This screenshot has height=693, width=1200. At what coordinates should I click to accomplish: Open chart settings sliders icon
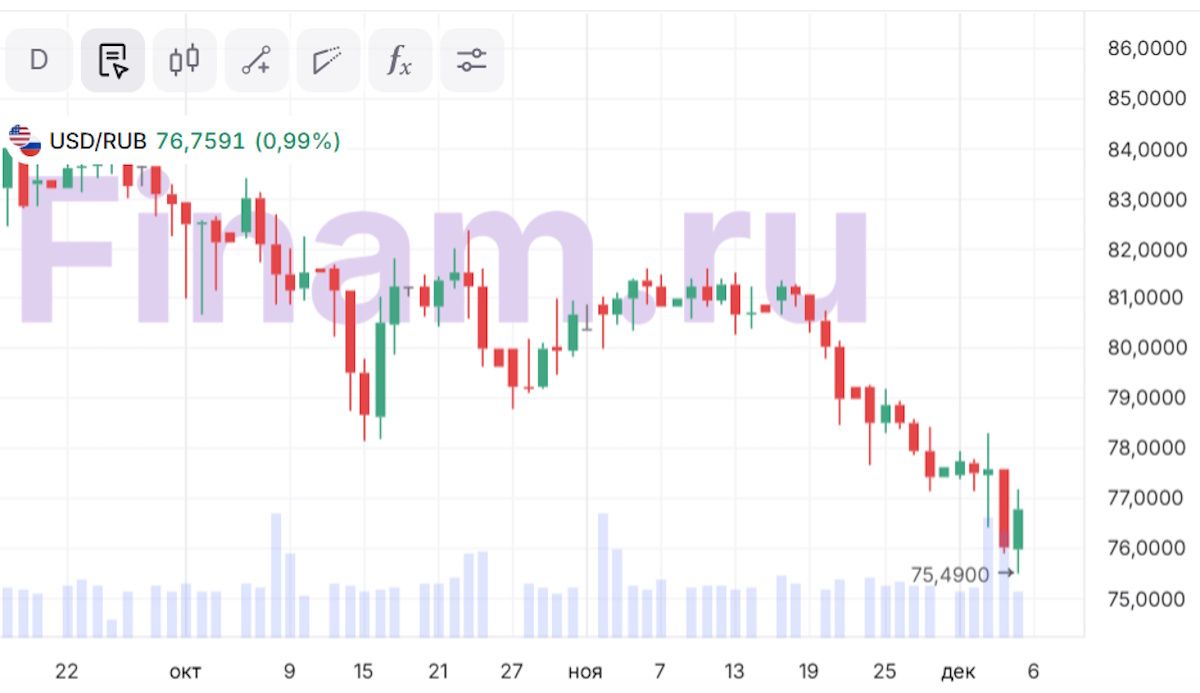point(471,60)
